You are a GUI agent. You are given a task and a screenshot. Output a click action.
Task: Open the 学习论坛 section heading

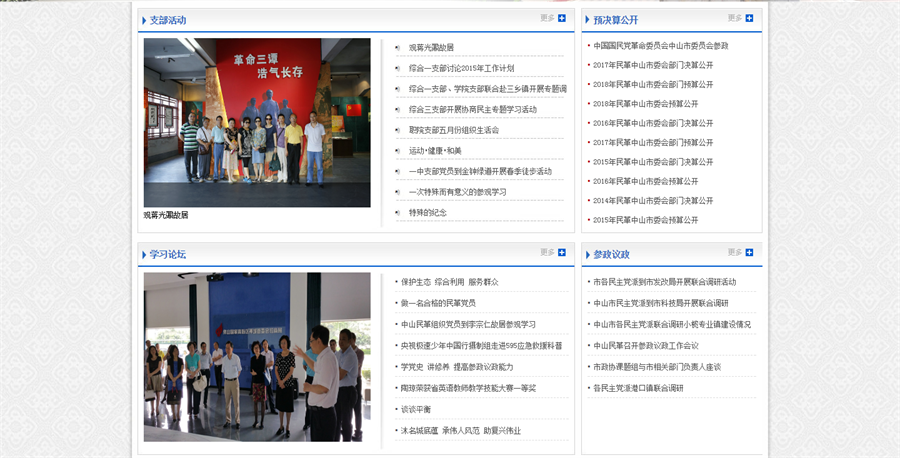click(x=168, y=254)
